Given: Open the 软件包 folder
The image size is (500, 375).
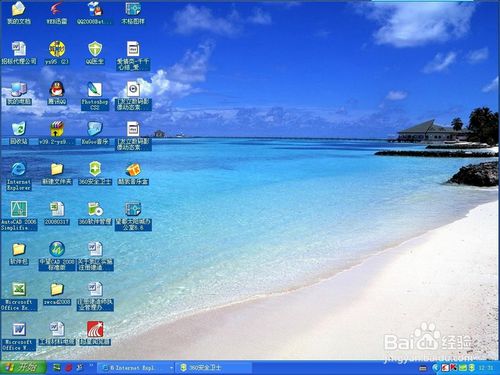Looking at the screenshot, I should [x=19, y=253].
